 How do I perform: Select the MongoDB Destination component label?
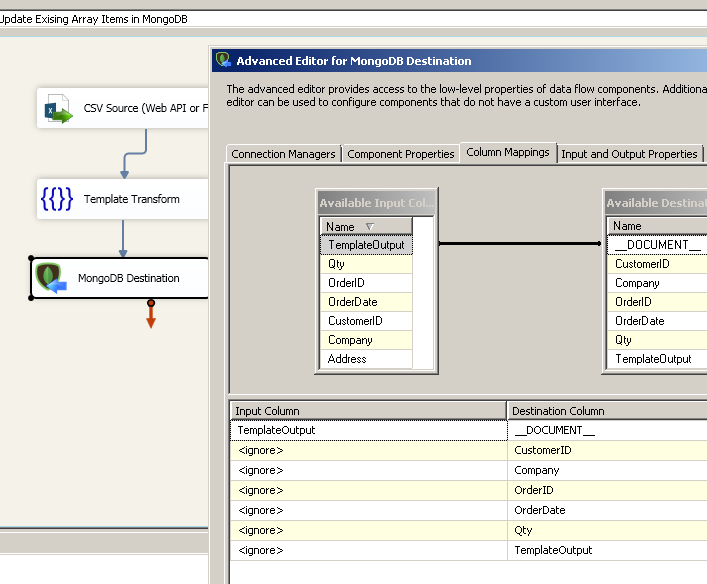[x=129, y=278]
